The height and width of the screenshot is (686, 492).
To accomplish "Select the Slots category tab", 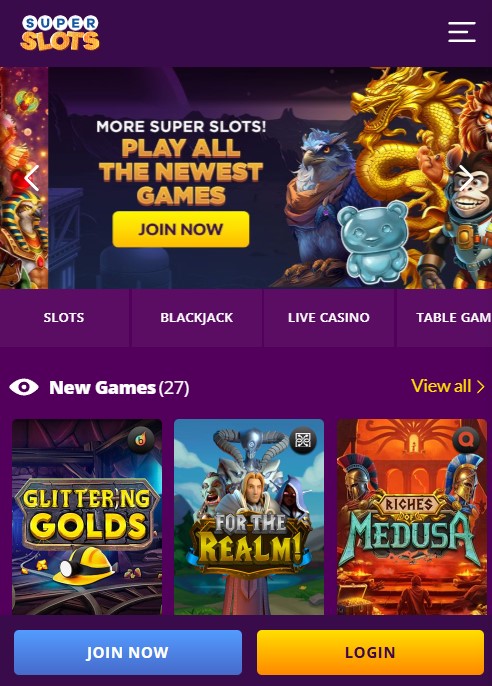I will (x=64, y=318).
